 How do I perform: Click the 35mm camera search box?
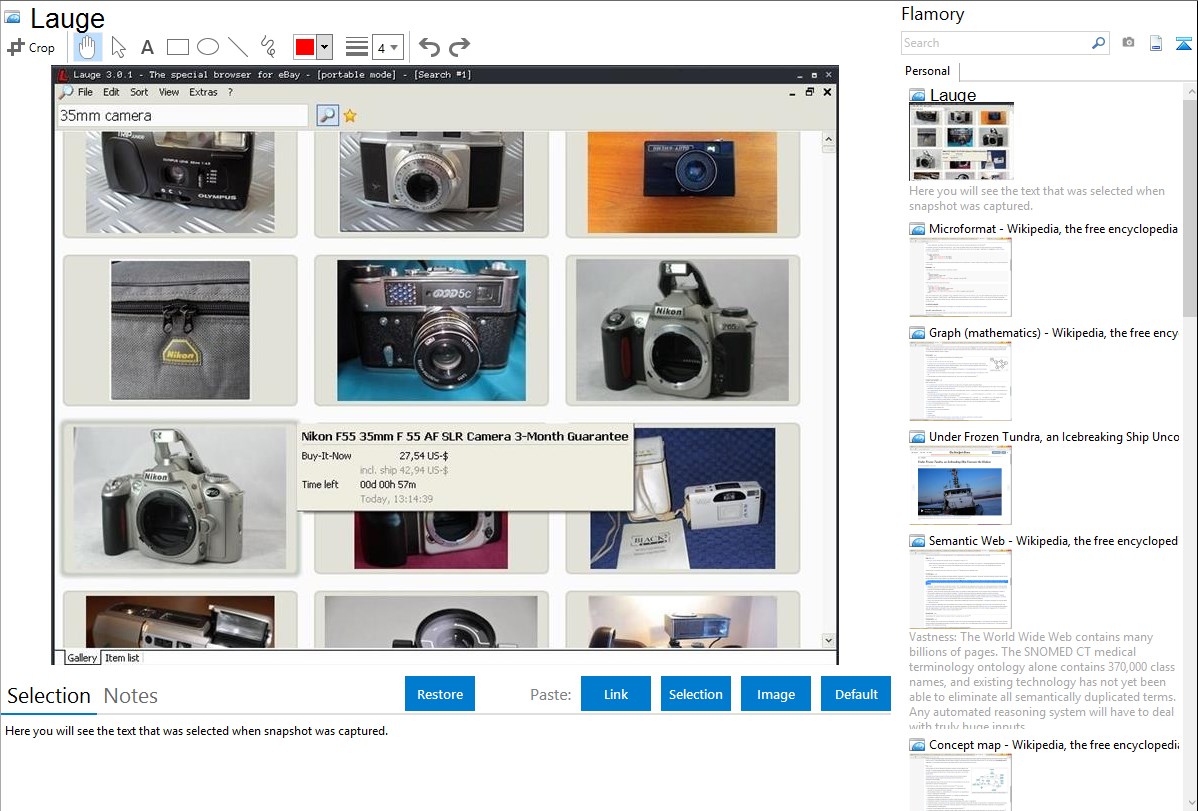183,115
